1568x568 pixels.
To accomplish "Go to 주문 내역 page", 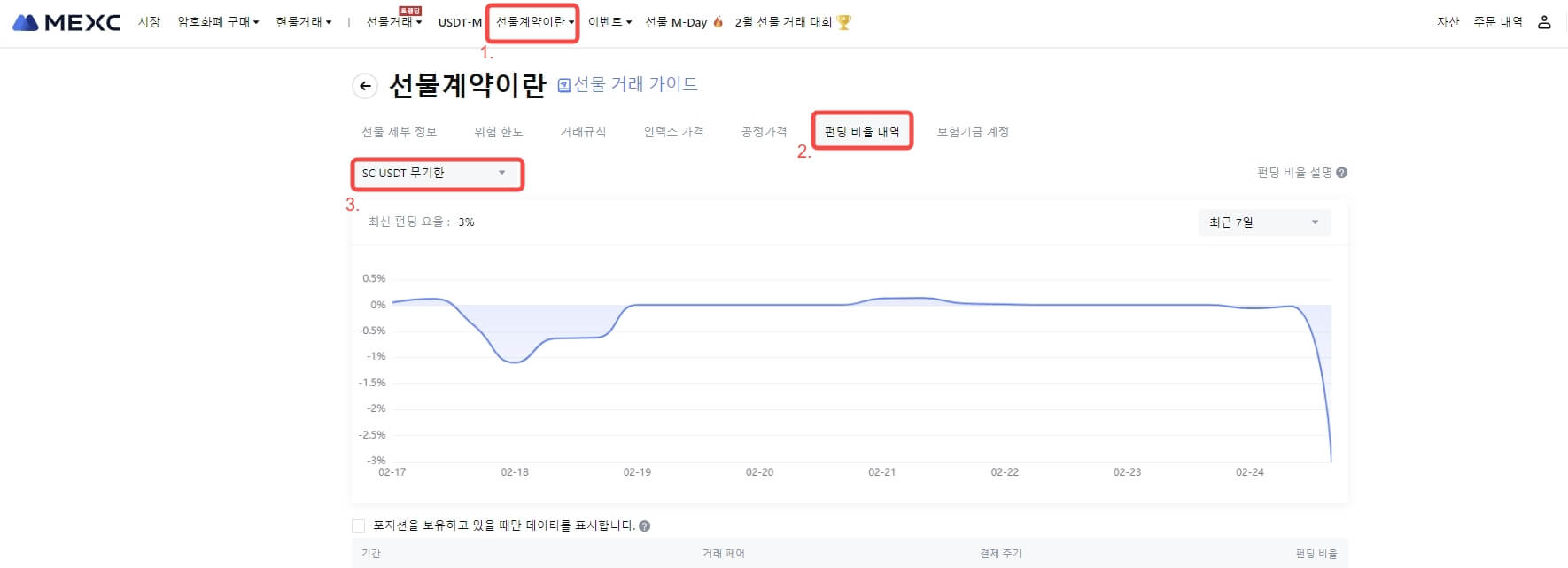I will click(1497, 22).
